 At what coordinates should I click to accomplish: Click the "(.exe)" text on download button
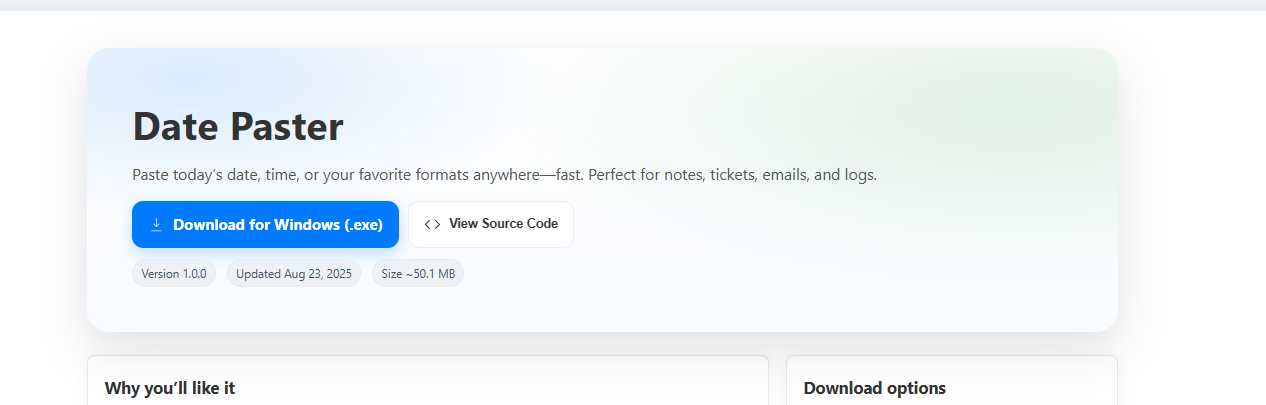coord(364,225)
